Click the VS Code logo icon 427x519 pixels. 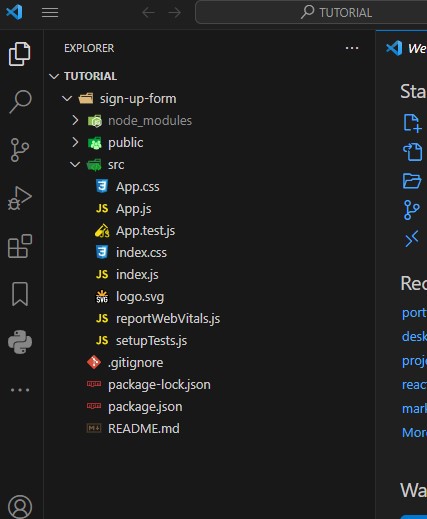(14, 12)
